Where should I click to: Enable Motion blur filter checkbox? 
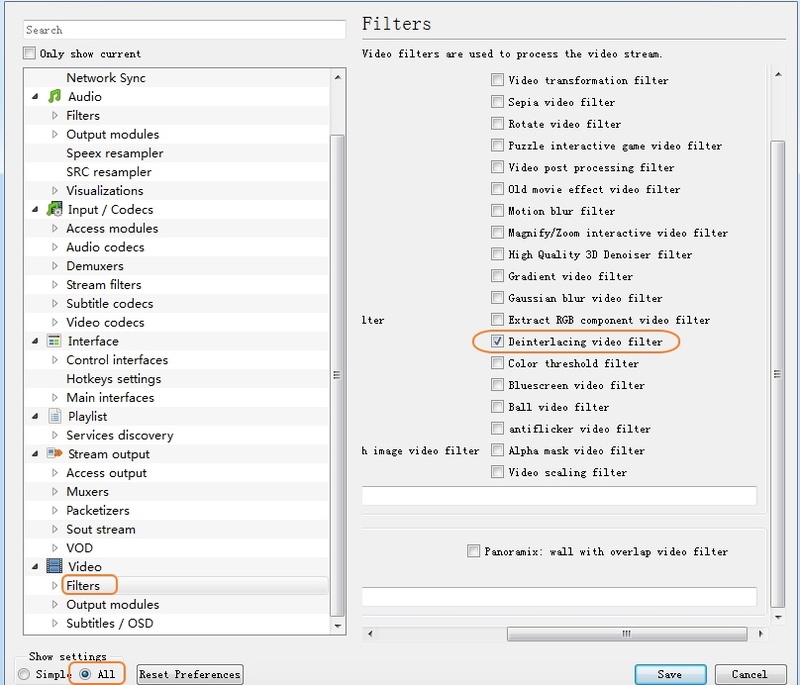[497, 211]
